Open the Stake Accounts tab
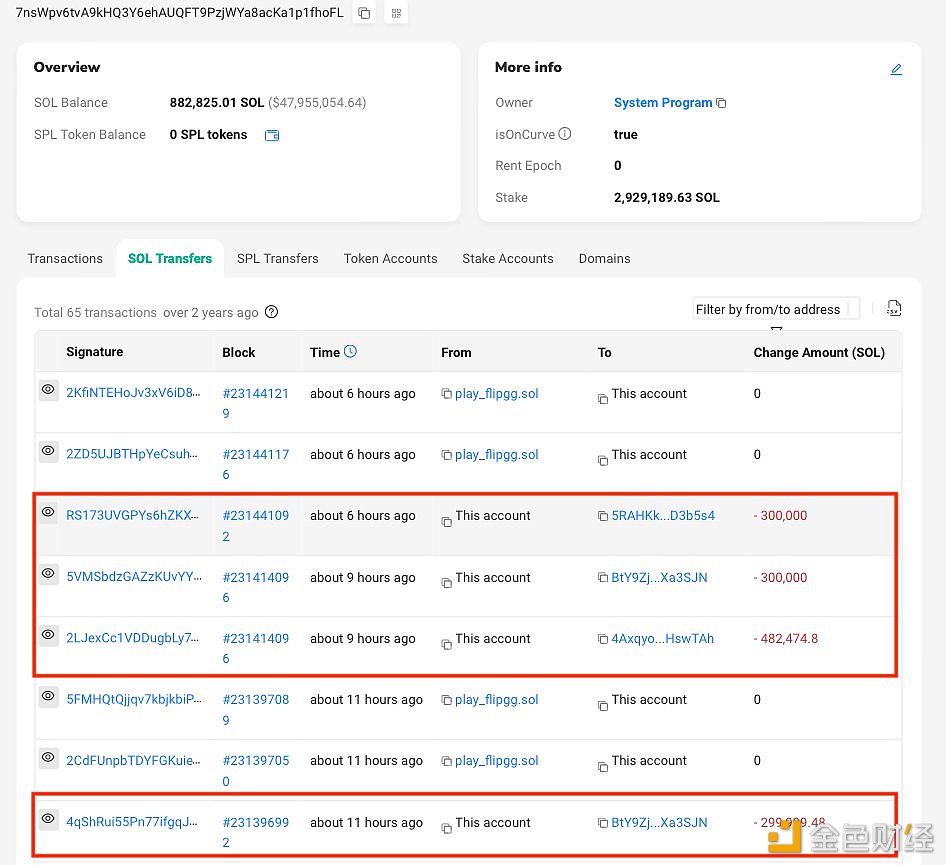 [507, 259]
